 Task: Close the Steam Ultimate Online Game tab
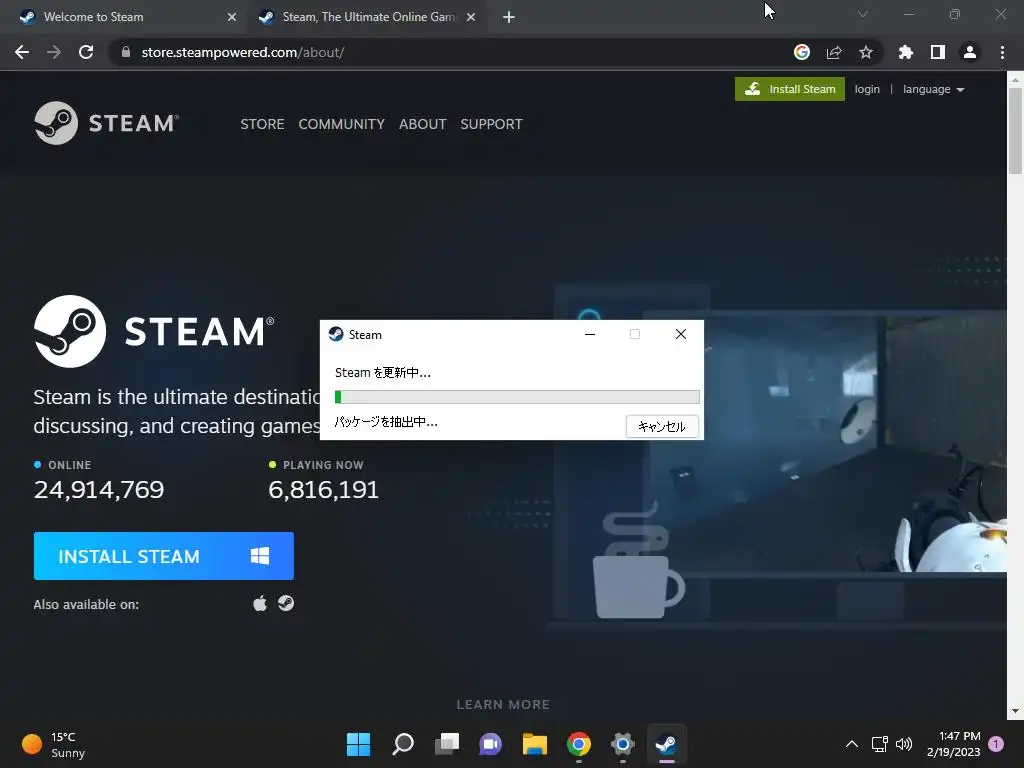tap(471, 17)
